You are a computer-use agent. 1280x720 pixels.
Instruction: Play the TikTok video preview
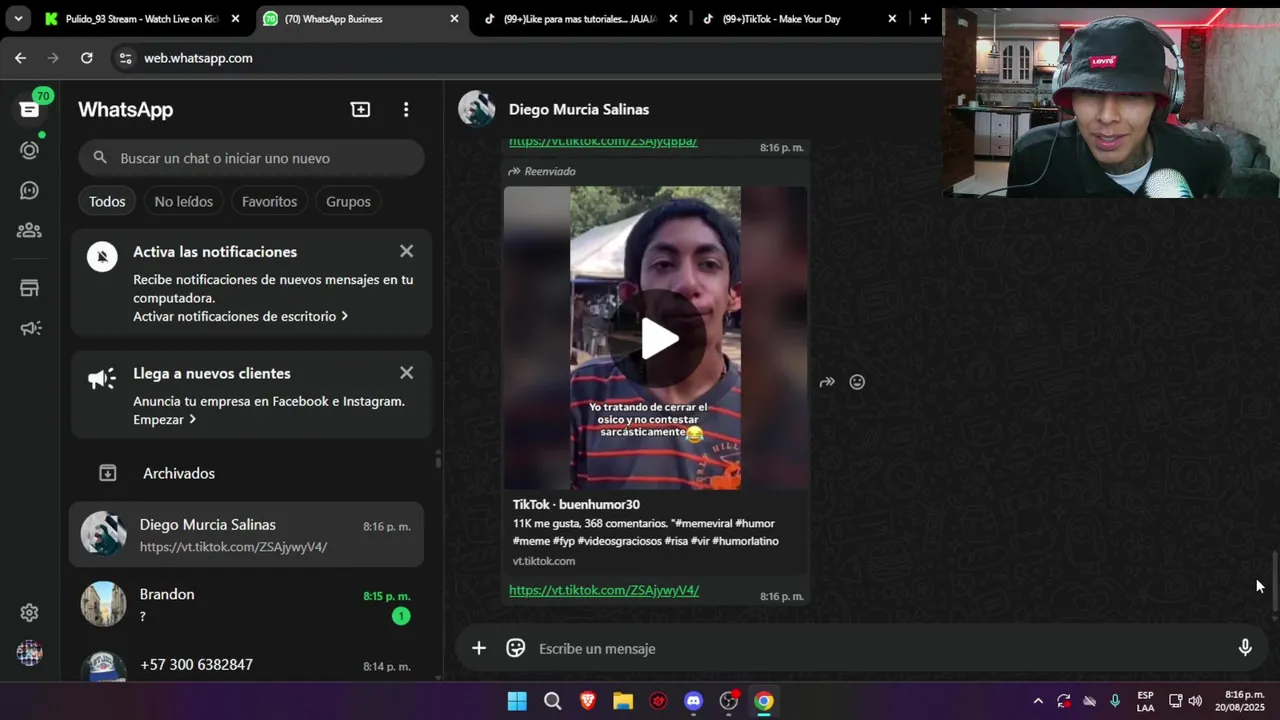point(659,338)
